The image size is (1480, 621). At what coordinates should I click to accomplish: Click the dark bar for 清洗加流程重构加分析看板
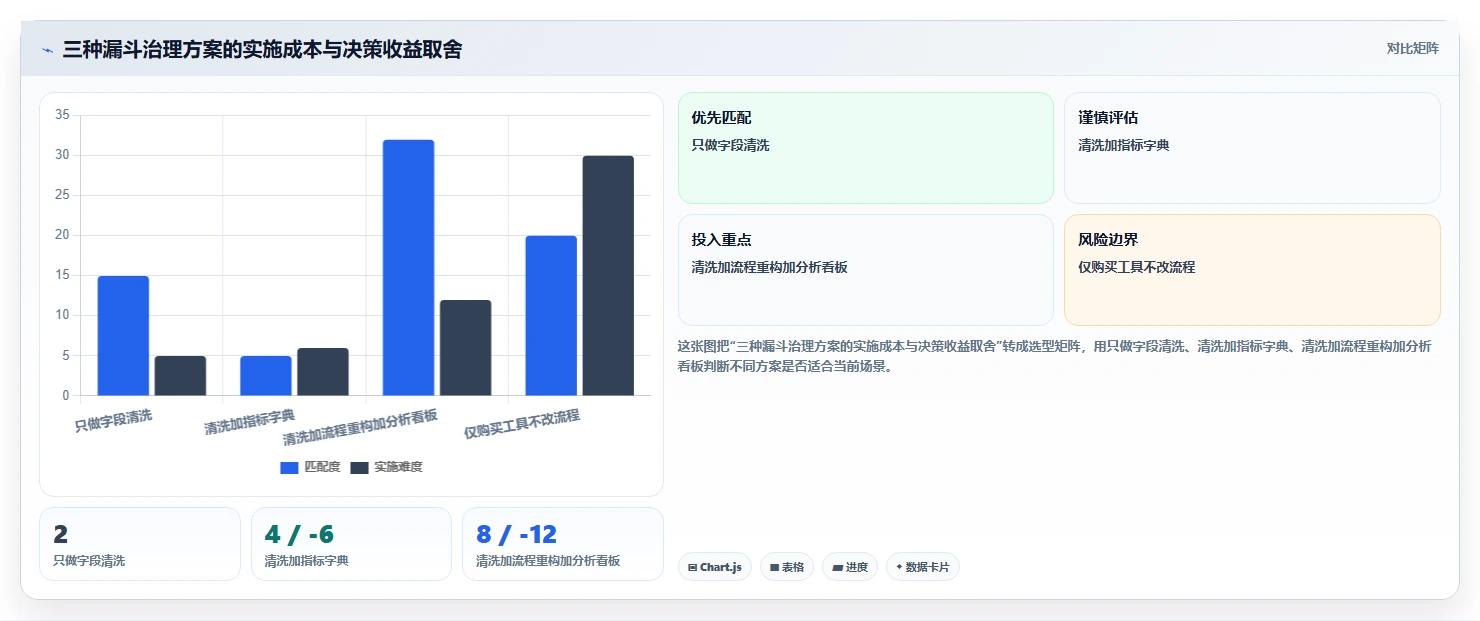[x=465, y=347]
